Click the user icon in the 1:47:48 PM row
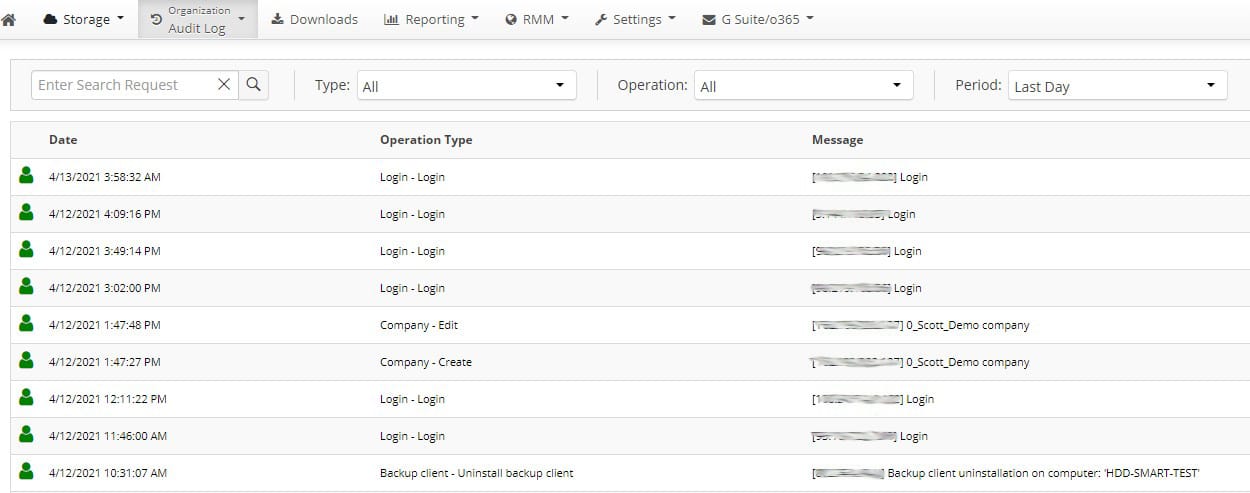This screenshot has width=1250, height=493. pos(26,324)
